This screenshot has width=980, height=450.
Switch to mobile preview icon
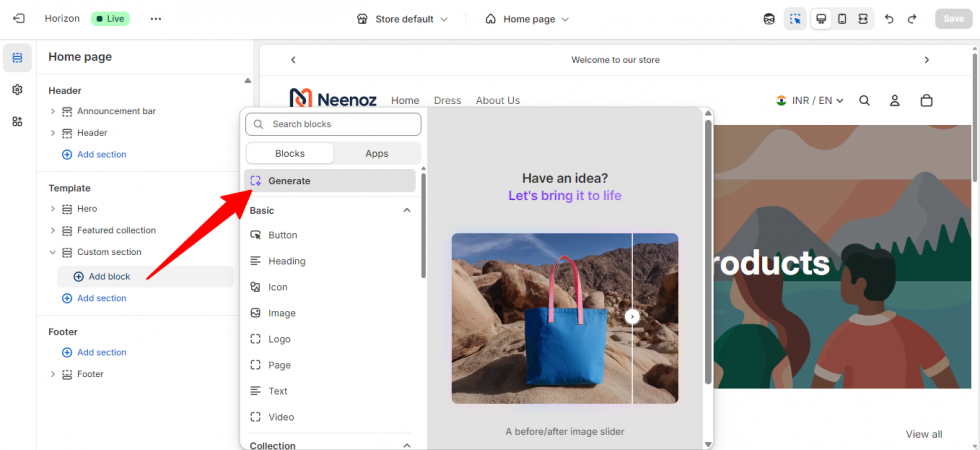842,19
